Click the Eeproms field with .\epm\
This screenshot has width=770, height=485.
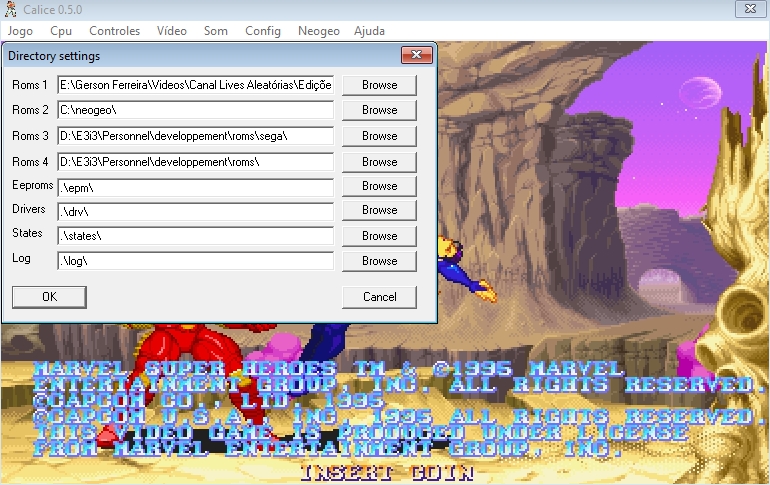[195, 188]
